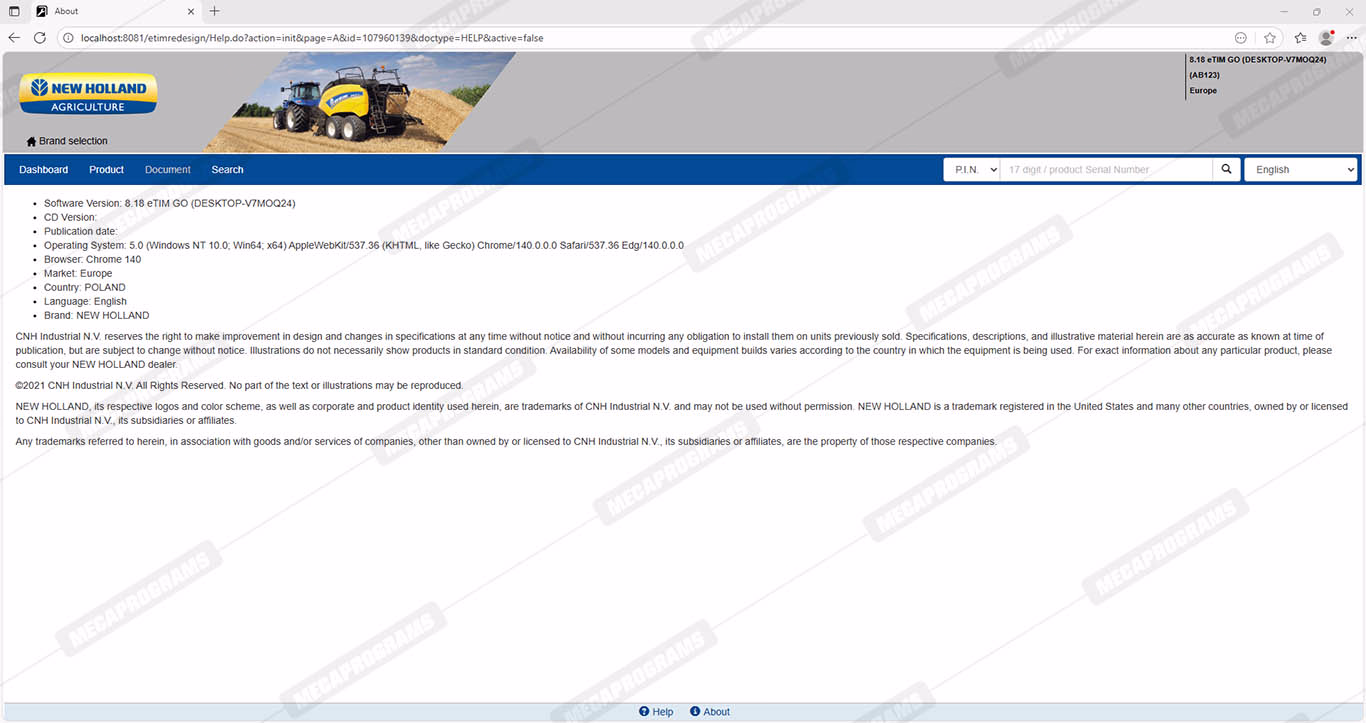This screenshot has width=1366, height=723.
Task: Open the Document menu item
Action: click(x=168, y=170)
